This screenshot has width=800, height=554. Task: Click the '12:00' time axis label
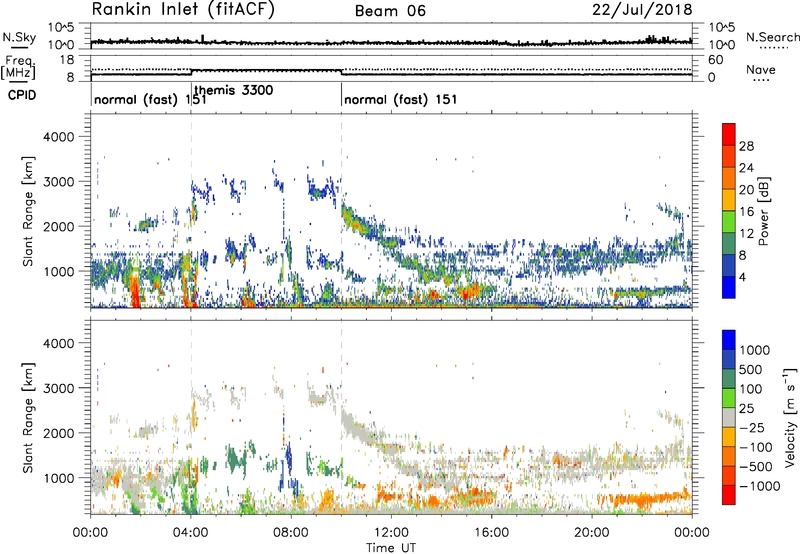[x=391, y=533]
